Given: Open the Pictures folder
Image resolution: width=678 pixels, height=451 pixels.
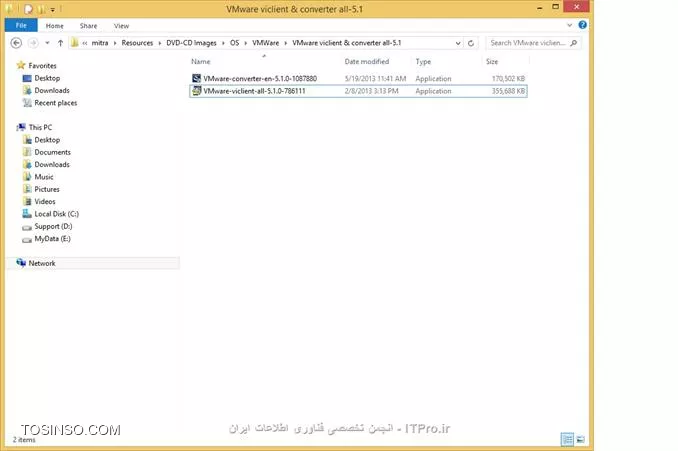Looking at the screenshot, I should pos(47,189).
